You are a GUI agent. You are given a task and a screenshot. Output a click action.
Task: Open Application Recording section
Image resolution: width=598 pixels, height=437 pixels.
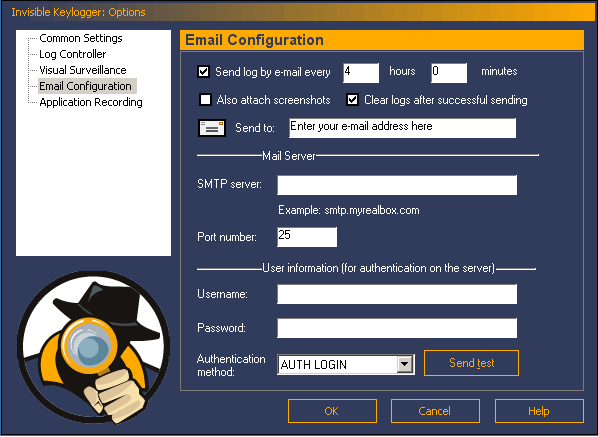click(x=91, y=102)
